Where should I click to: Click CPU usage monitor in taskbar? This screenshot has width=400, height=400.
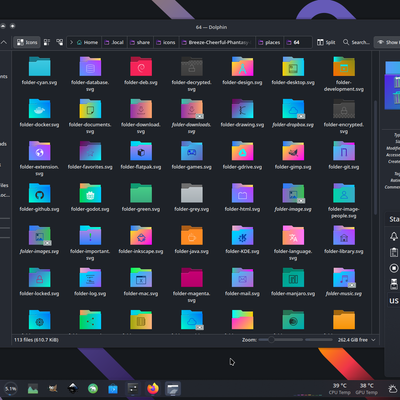tap(11, 389)
